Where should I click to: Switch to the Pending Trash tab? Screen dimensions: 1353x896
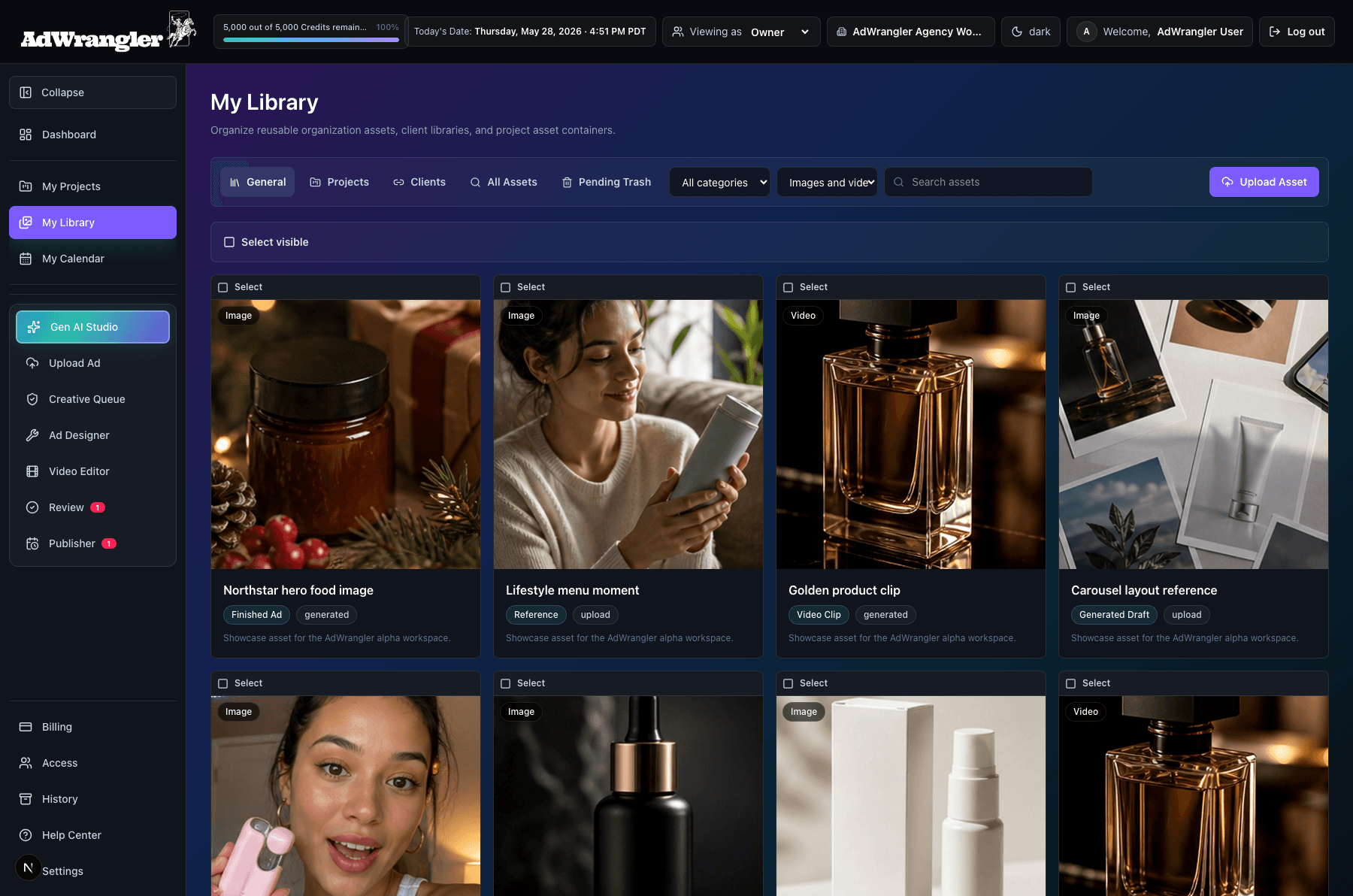click(x=607, y=182)
